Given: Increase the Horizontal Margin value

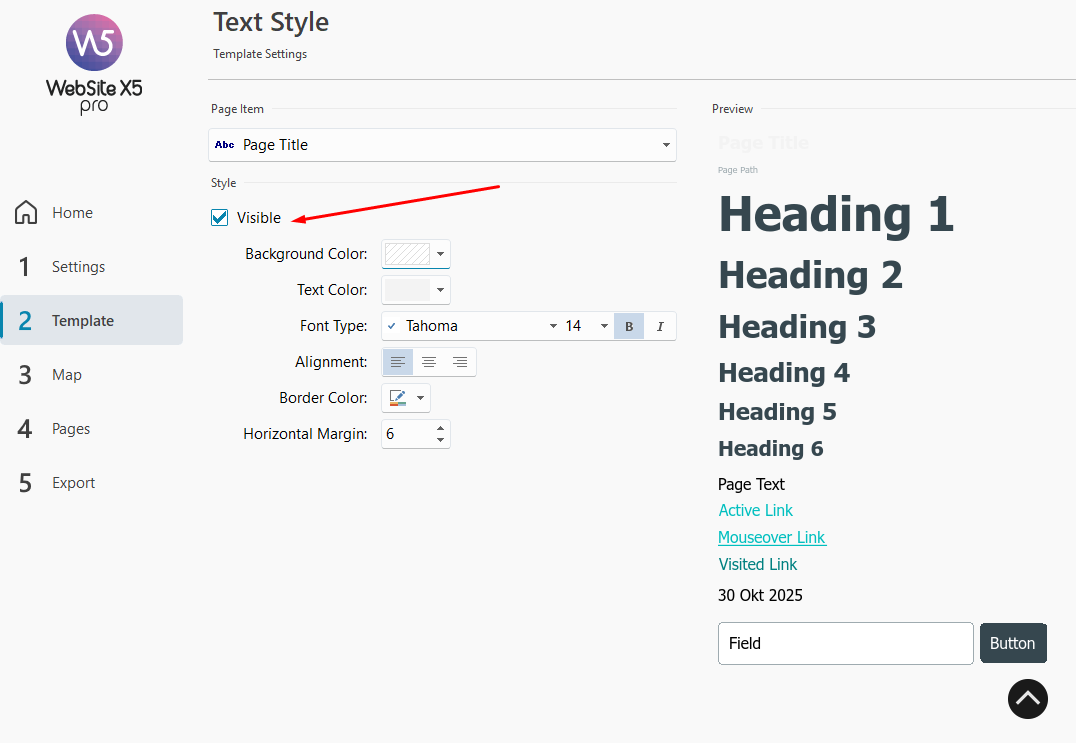Looking at the screenshot, I should [440, 428].
